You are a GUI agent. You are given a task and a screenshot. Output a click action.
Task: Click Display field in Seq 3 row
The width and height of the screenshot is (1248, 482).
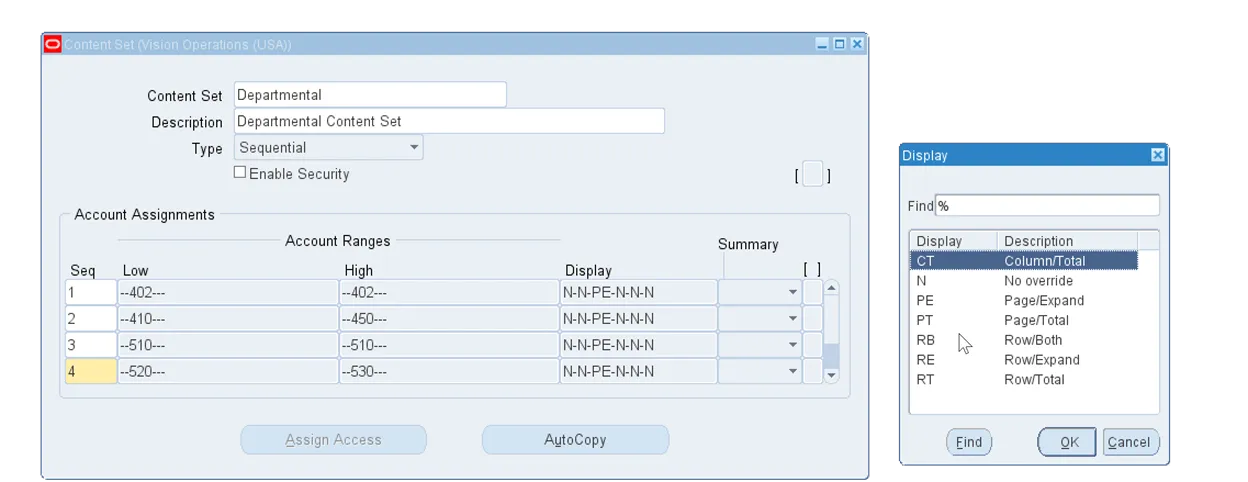point(639,344)
